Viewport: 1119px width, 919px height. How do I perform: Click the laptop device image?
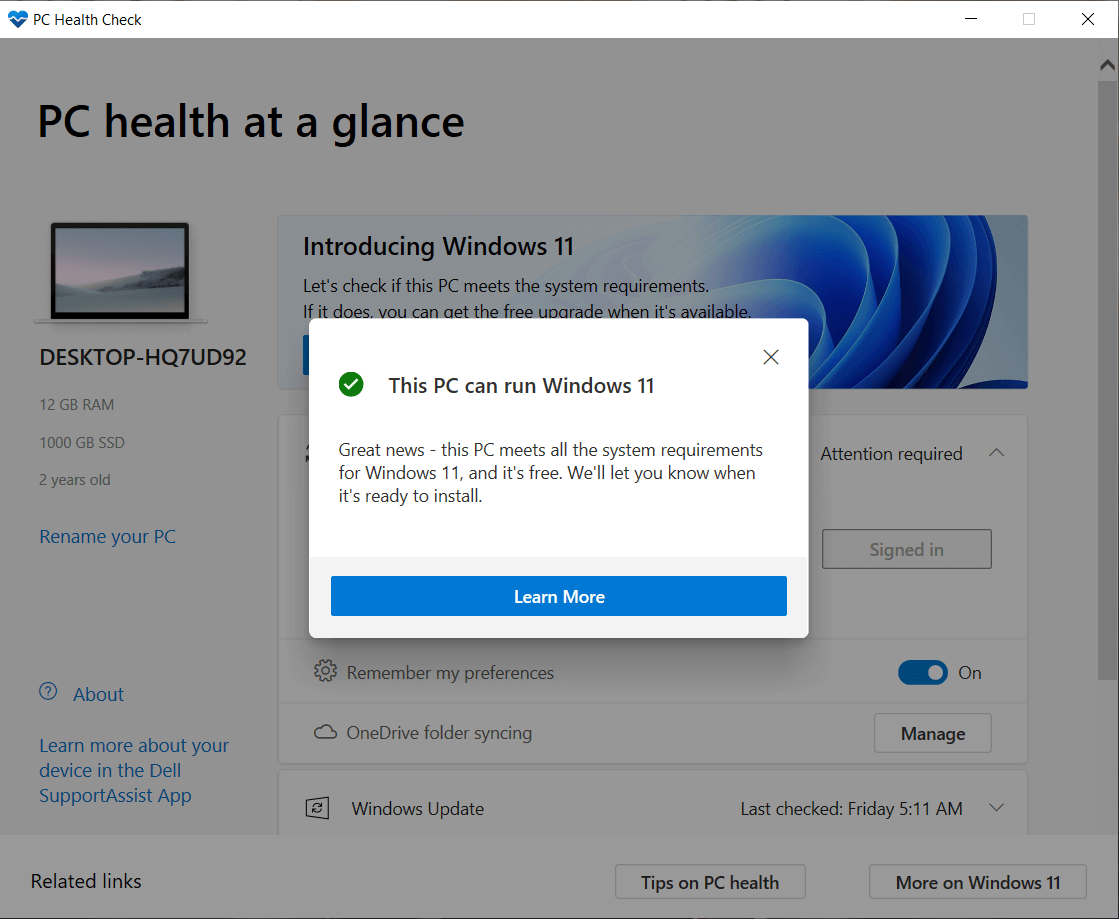120,270
